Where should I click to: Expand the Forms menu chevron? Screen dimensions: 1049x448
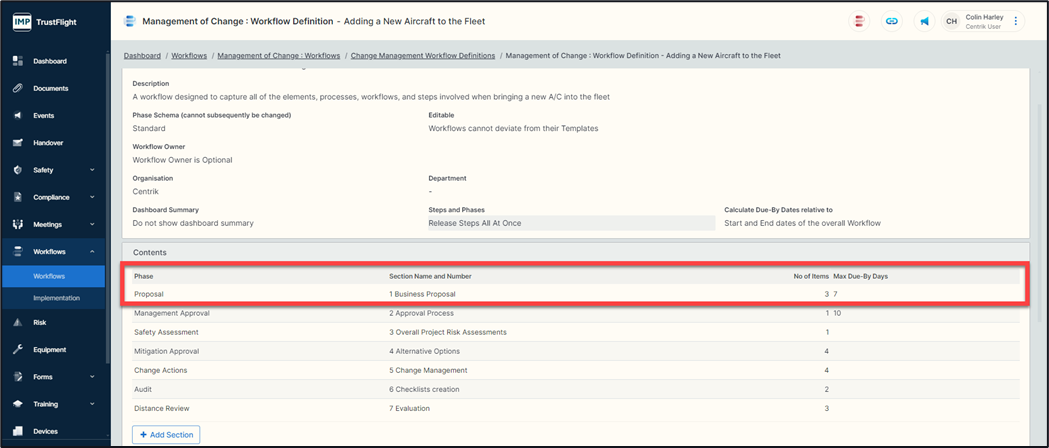pyautogui.click(x=92, y=377)
